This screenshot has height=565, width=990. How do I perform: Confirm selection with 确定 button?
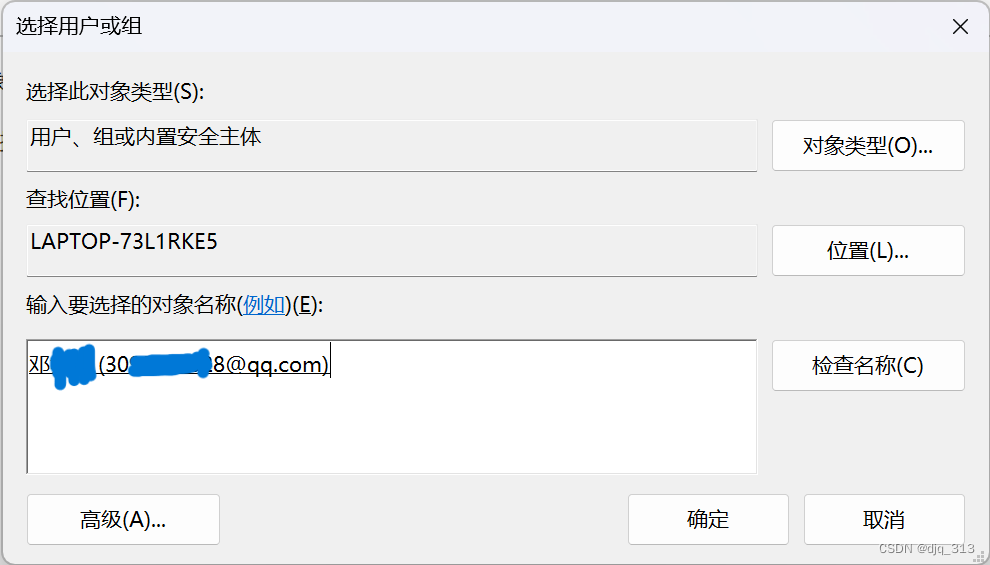708,520
